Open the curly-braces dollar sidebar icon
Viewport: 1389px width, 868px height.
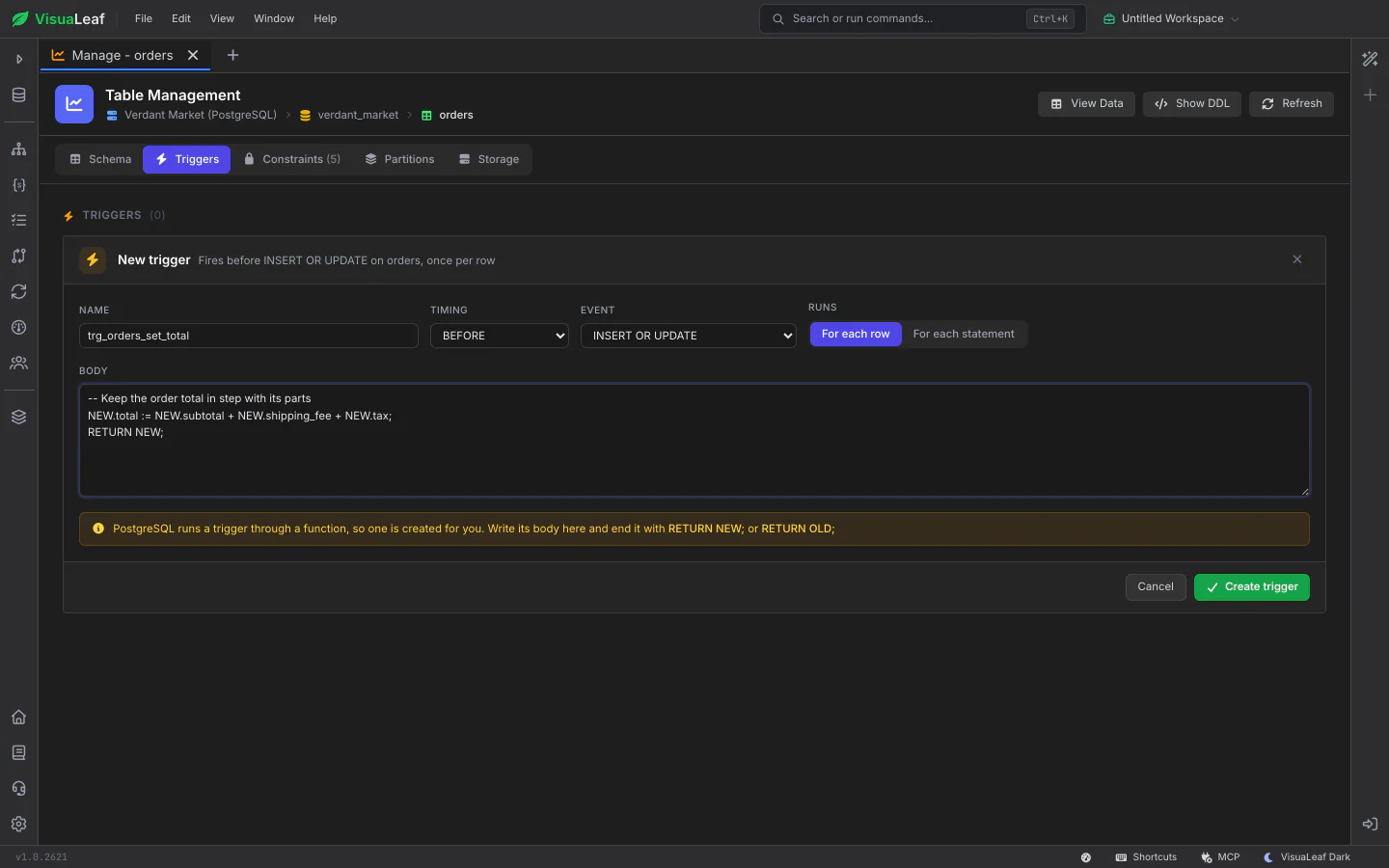pyautogui.click(x=18, y=185)
